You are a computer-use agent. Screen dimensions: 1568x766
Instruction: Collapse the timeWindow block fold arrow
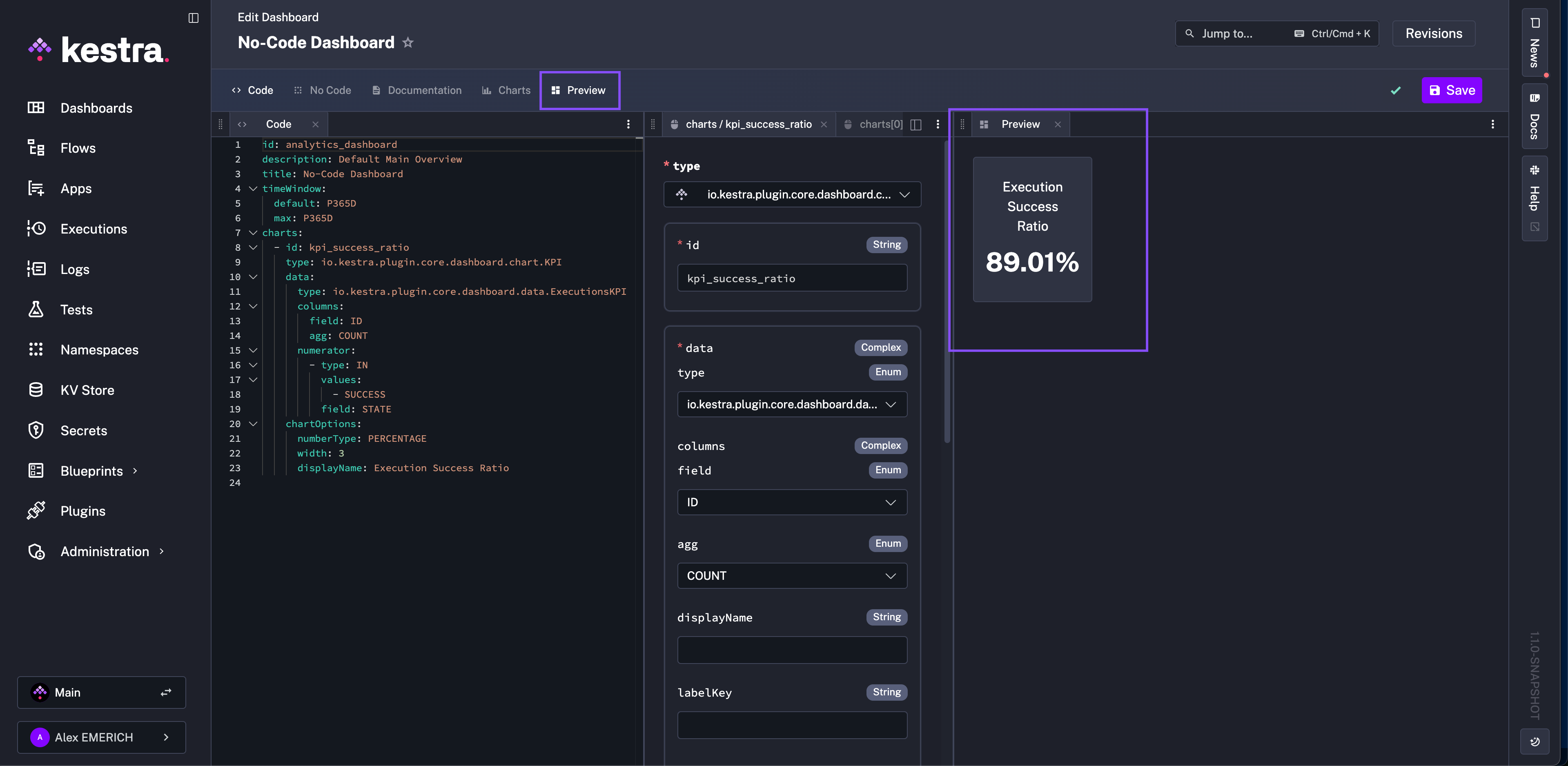coord(253,189)
